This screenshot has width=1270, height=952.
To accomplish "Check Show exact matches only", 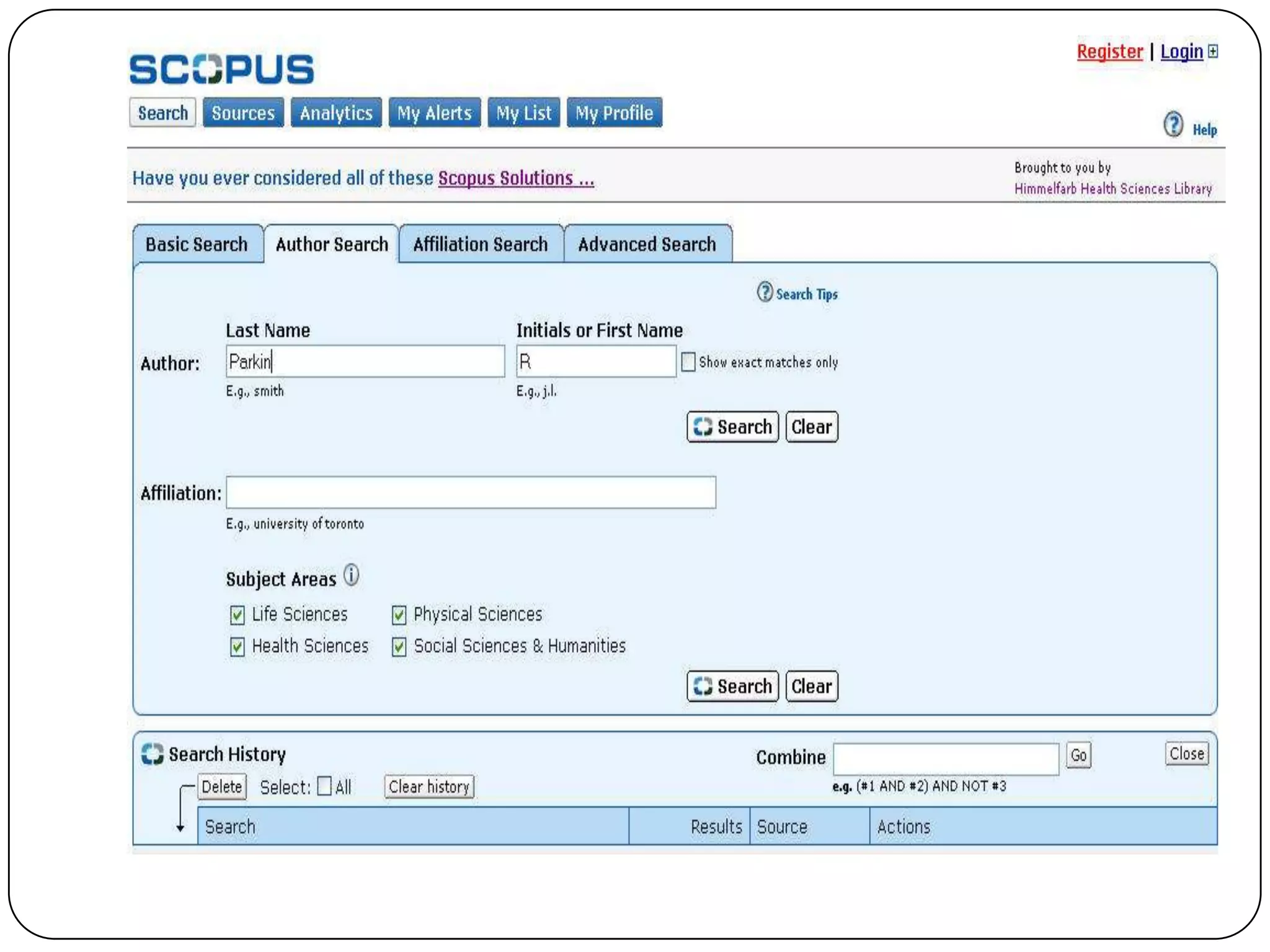I will [688, 362].
